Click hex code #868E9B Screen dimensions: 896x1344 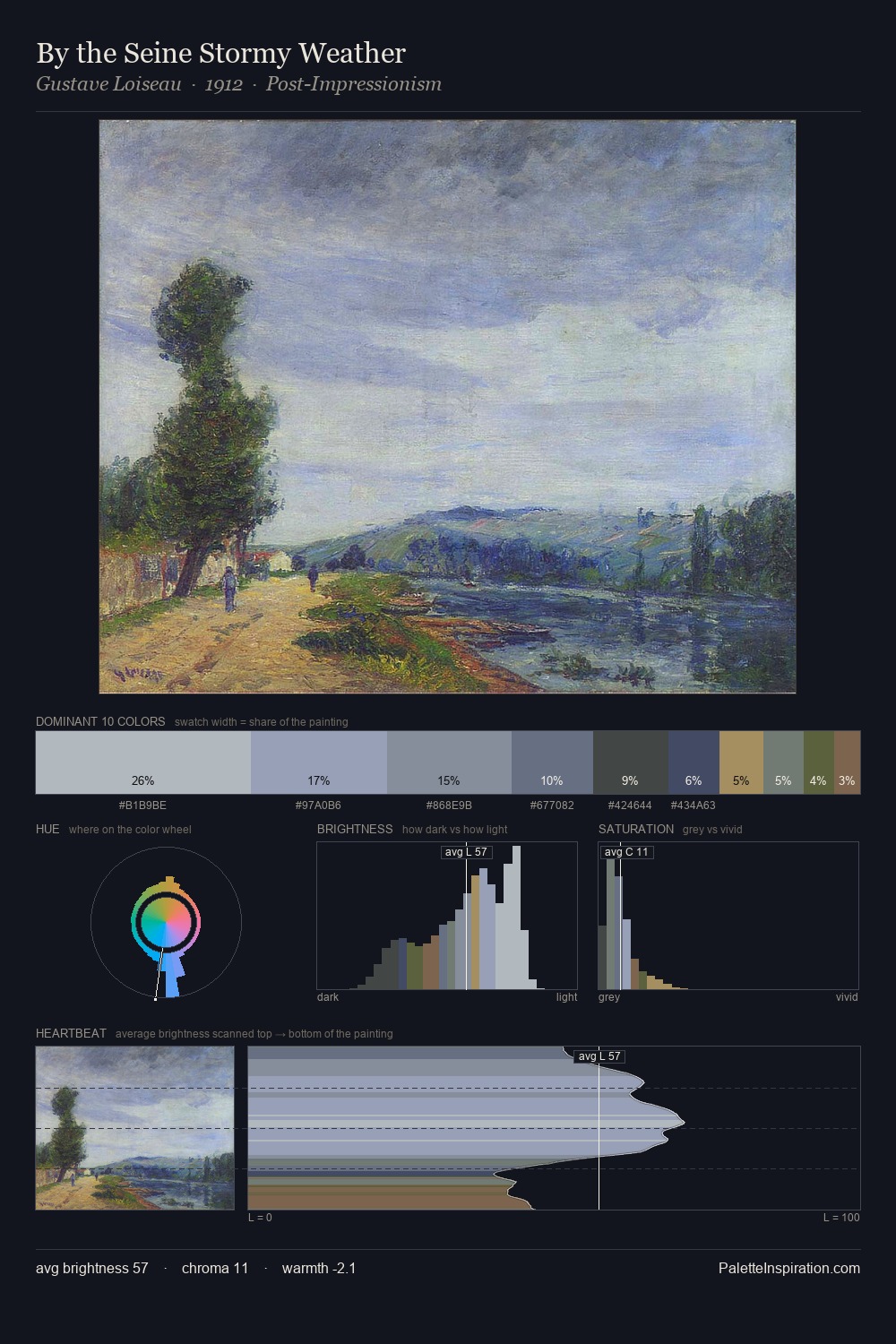tap(449, 806)
